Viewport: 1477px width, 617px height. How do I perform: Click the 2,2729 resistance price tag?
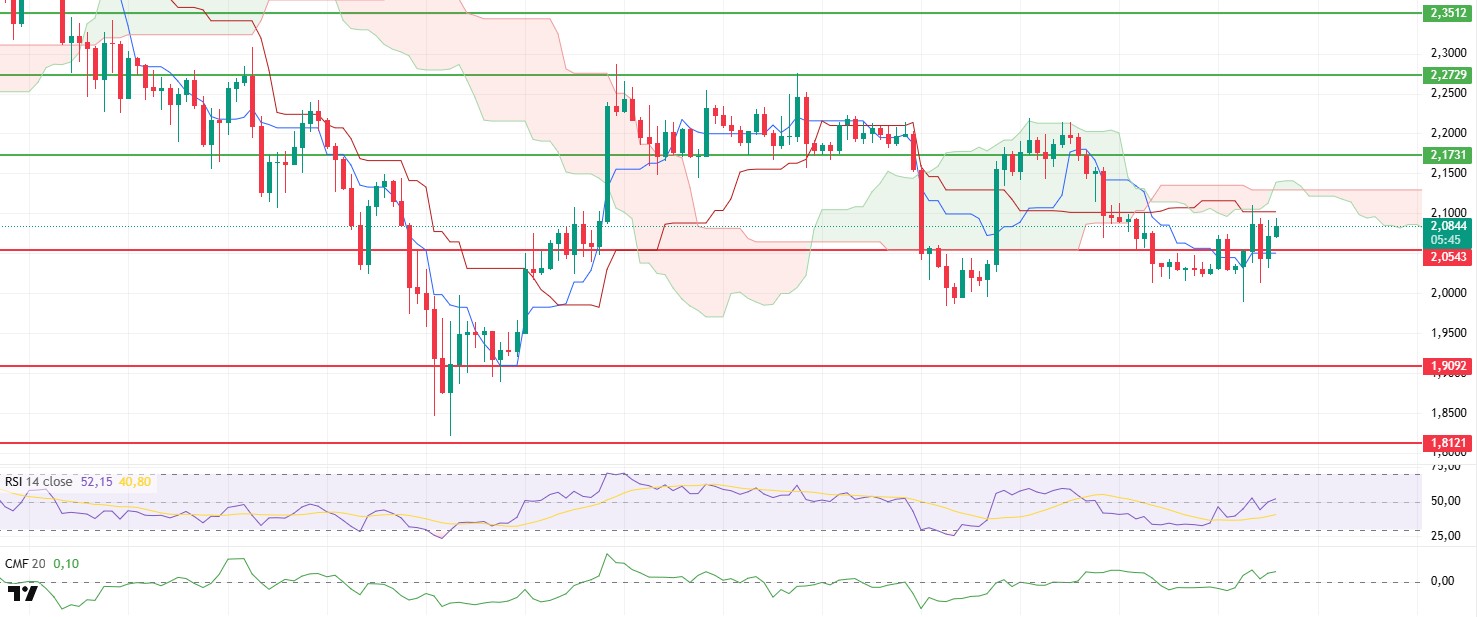1447,75
